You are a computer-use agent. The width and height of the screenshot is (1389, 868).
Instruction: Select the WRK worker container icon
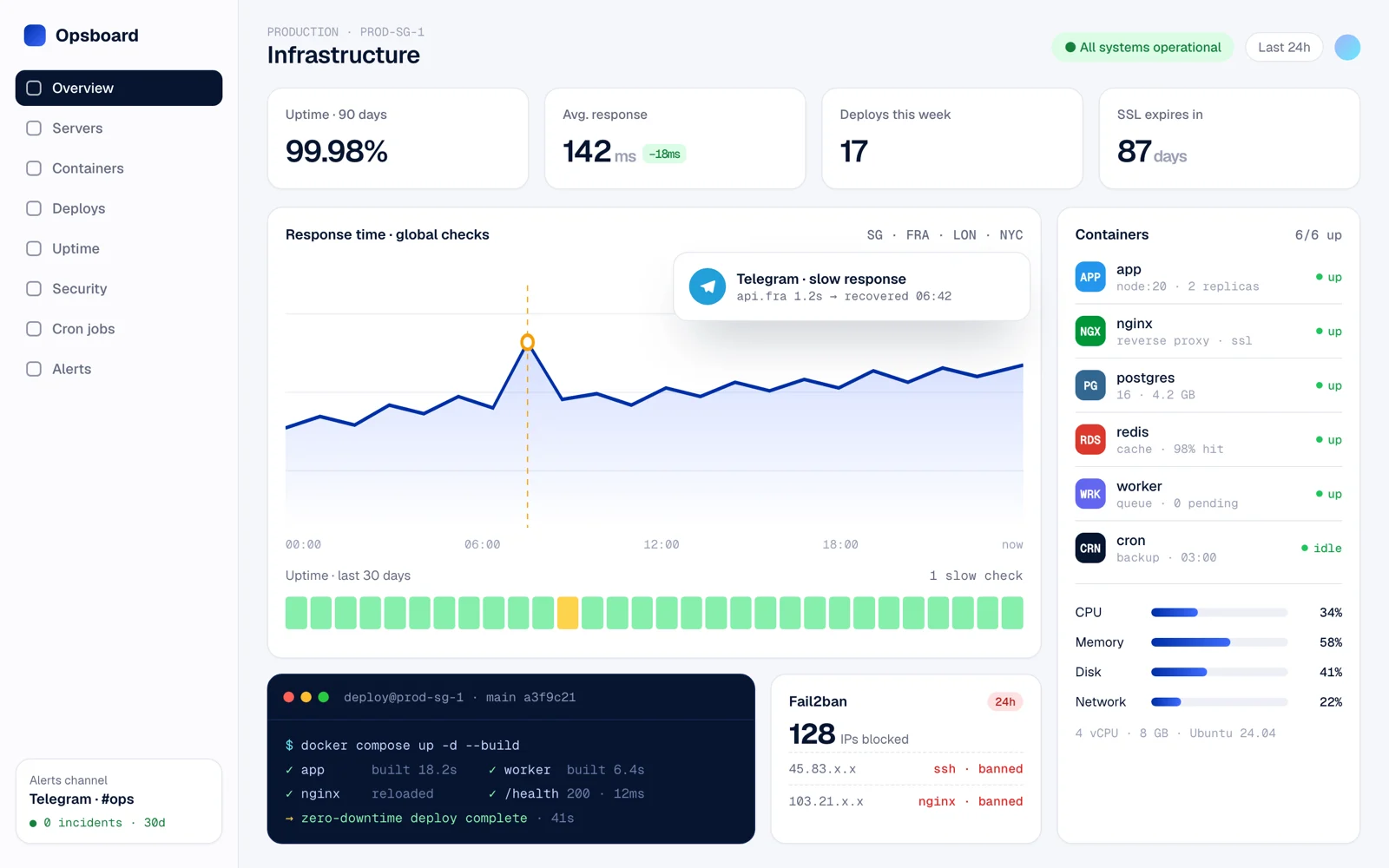point(1090,494)
